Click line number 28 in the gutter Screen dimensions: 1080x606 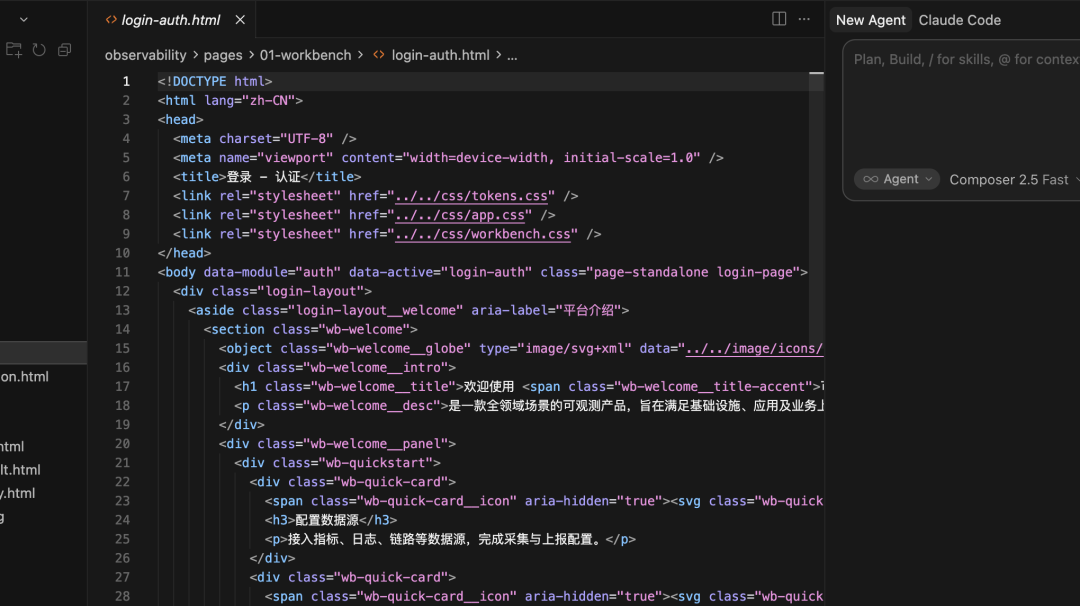(x=123, y=596)
